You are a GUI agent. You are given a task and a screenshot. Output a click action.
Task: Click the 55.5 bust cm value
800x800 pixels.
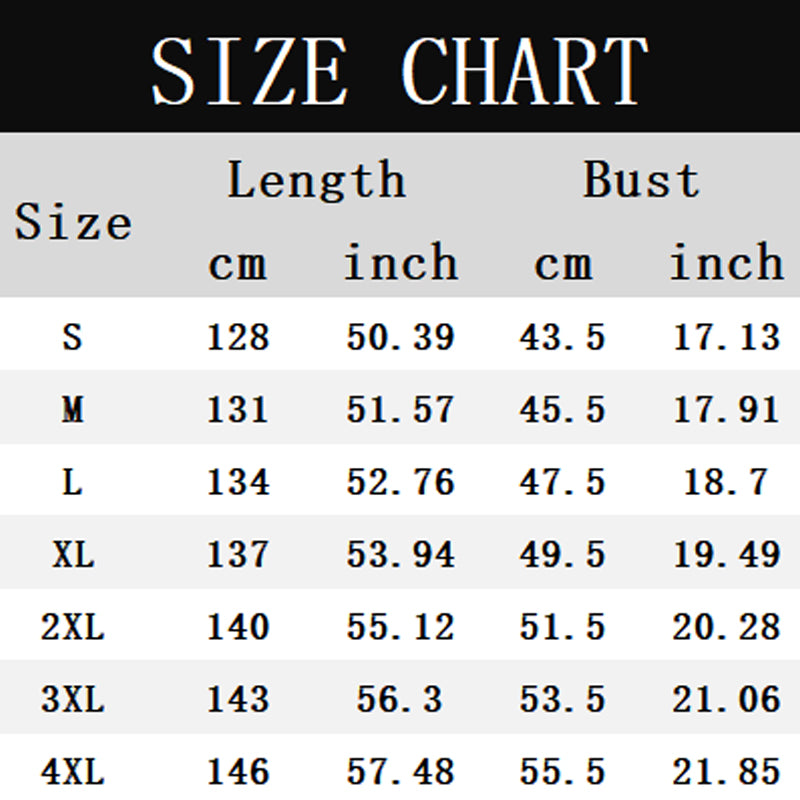coord(562,772)
